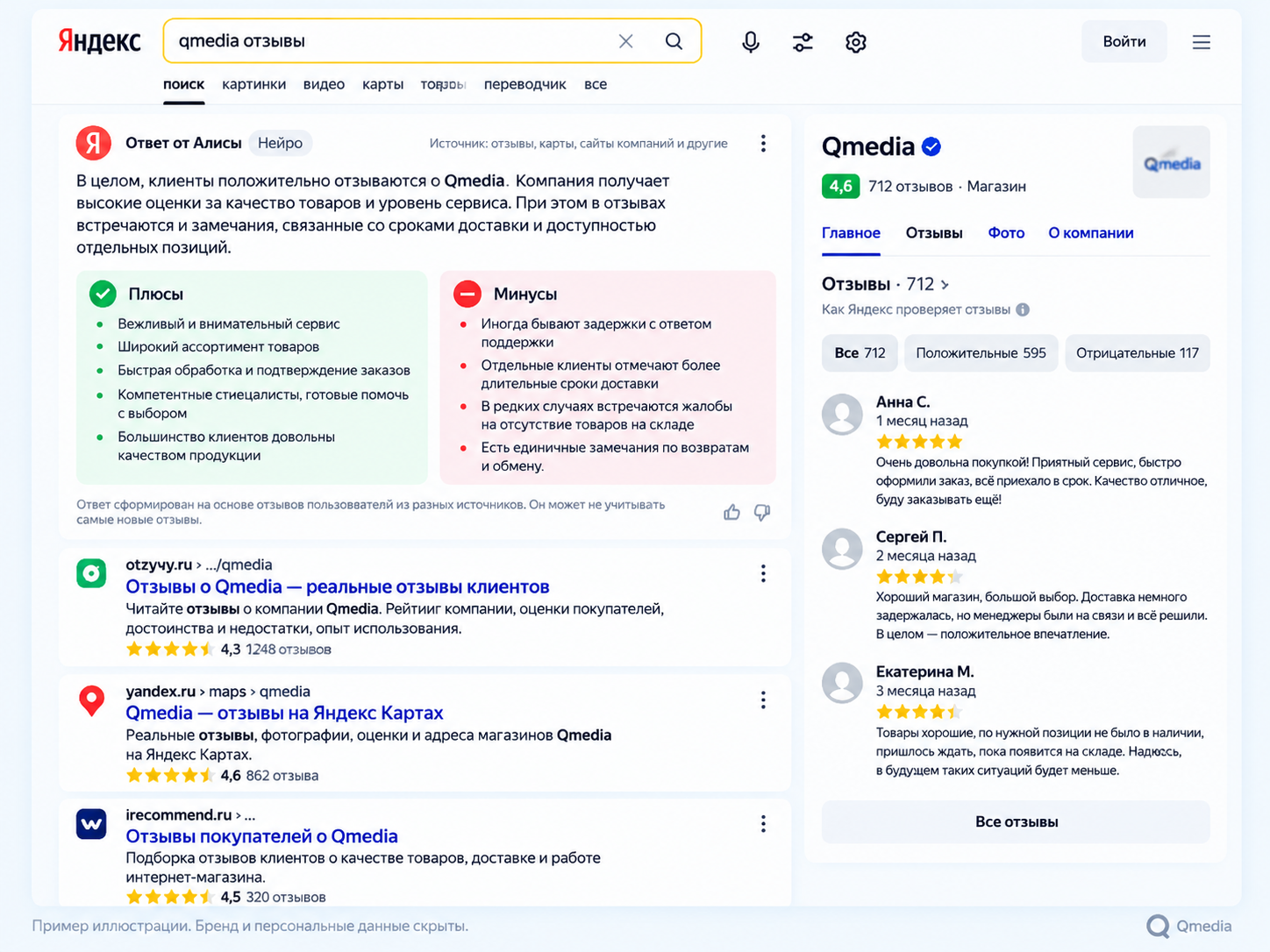The width and height of the screenshot is (1270, 952).
Task: Click the Нейро badge
Action: pos(281,143)
